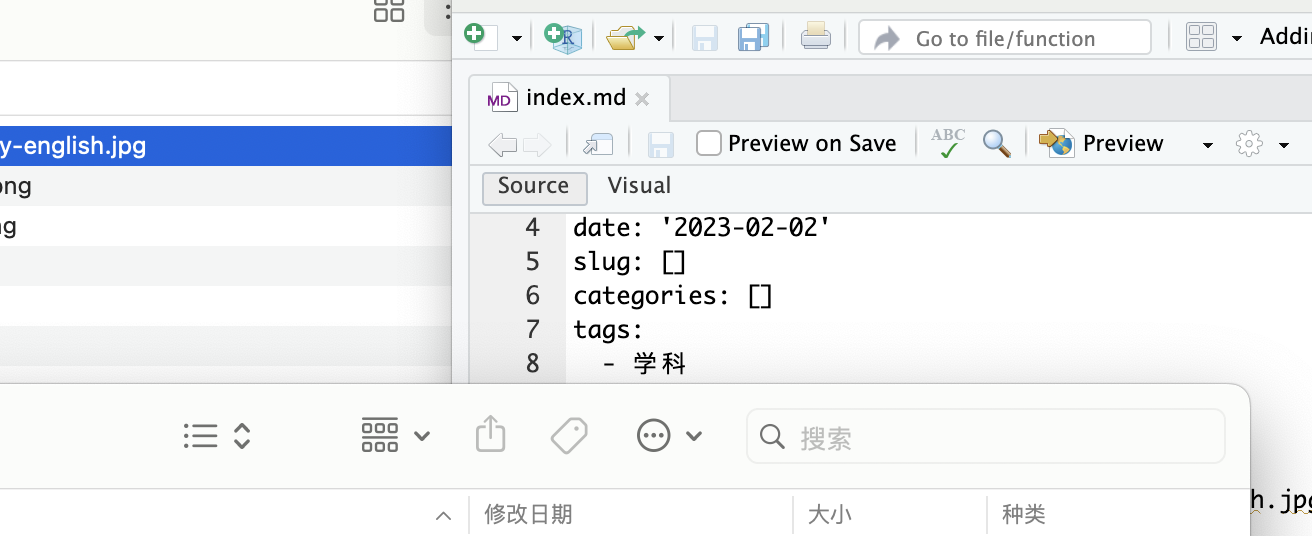
Task: Click the New File icon
Action: tap(475, 37)
